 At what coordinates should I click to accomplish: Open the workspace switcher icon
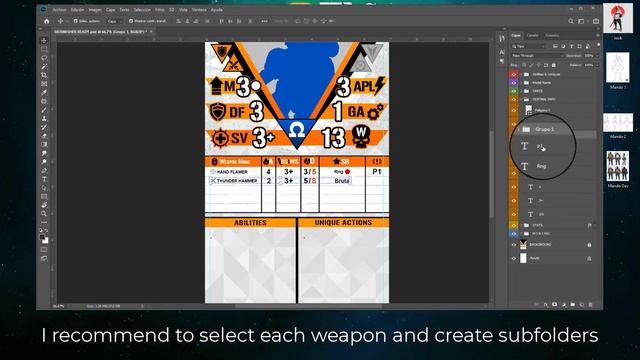[x=582, y=21]
